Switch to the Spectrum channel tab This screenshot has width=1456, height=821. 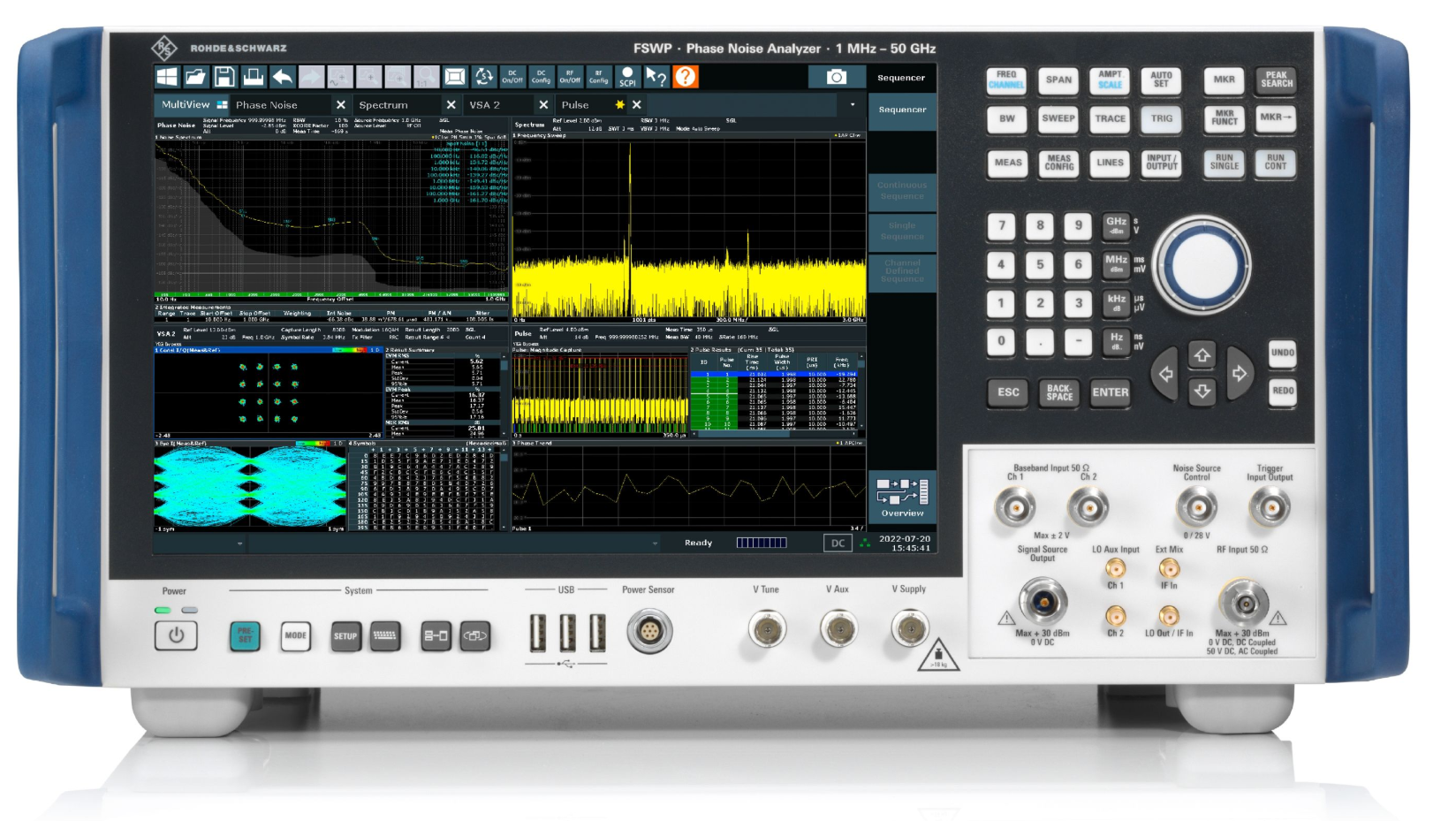click(x=383, y=105)
